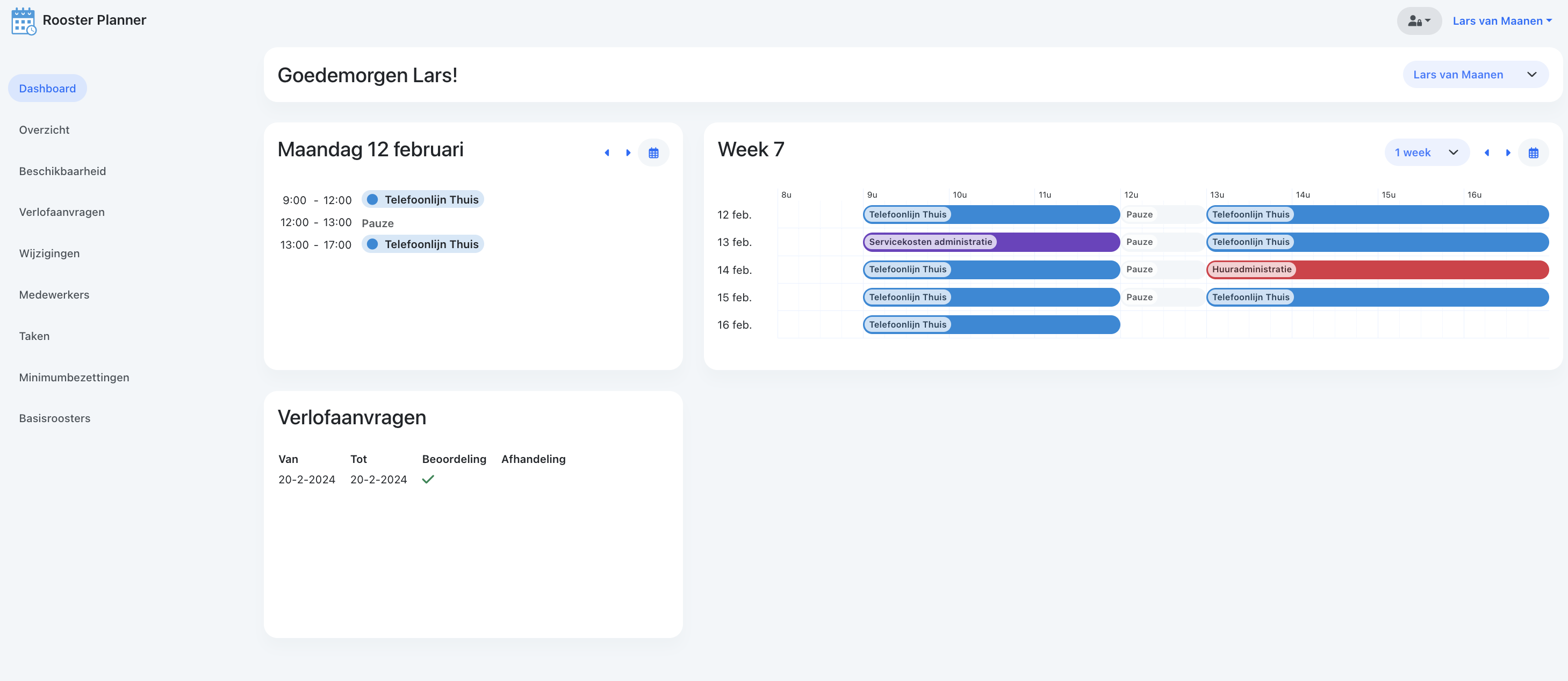Click the blue status dot beside 9:00 Telefoonlijn Thuis
This screenshot has width=1568, height=681.
coord(373,199)
